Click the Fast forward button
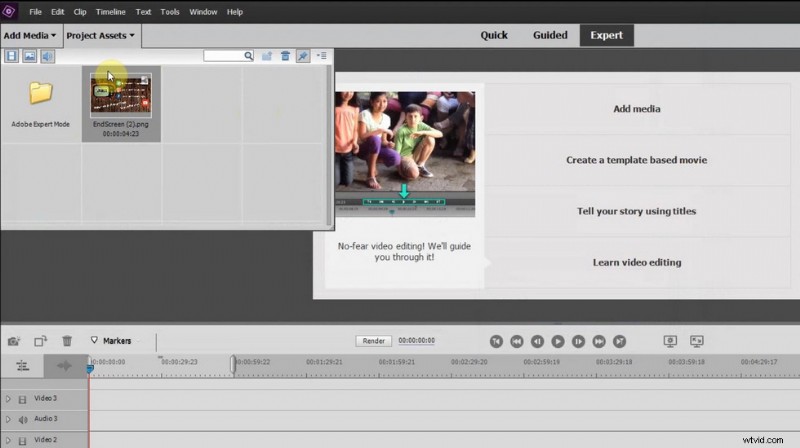 (599, 341)
